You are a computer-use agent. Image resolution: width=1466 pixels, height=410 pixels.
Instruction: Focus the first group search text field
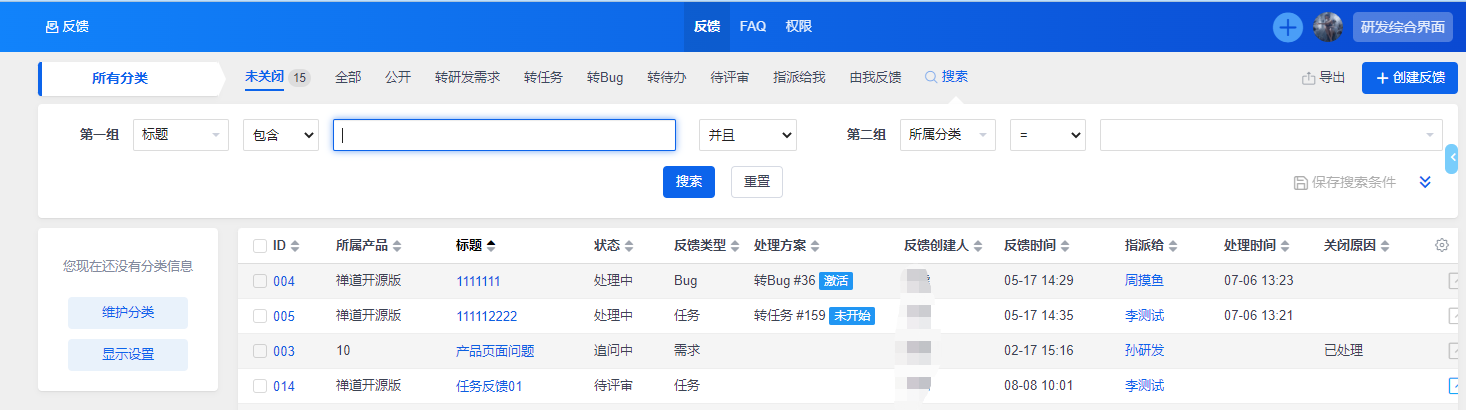504,135
